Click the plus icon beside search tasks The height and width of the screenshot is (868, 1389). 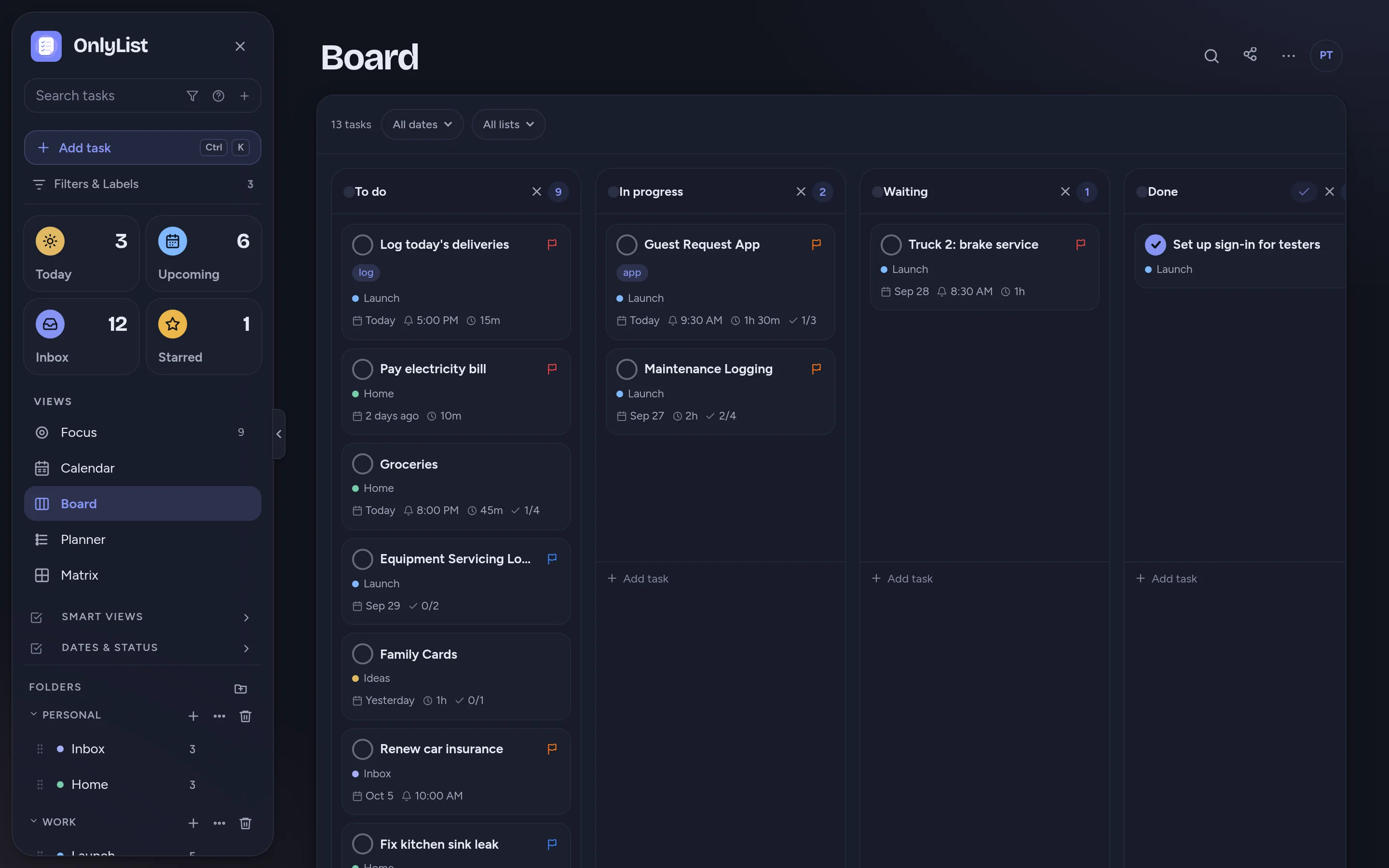[x=245, y=96]
